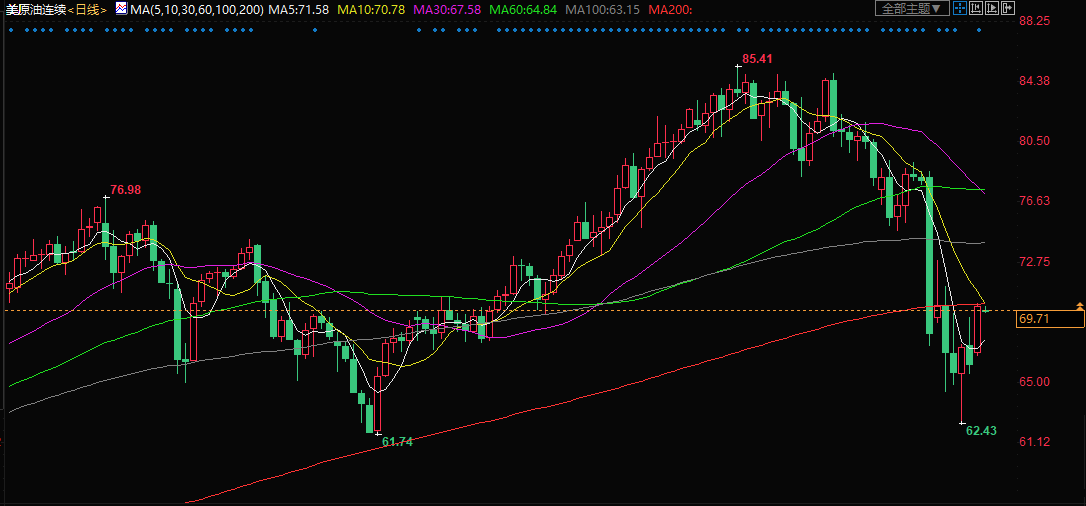
Task: Select the green MA60 legend entry
Action: coord(522,9)
